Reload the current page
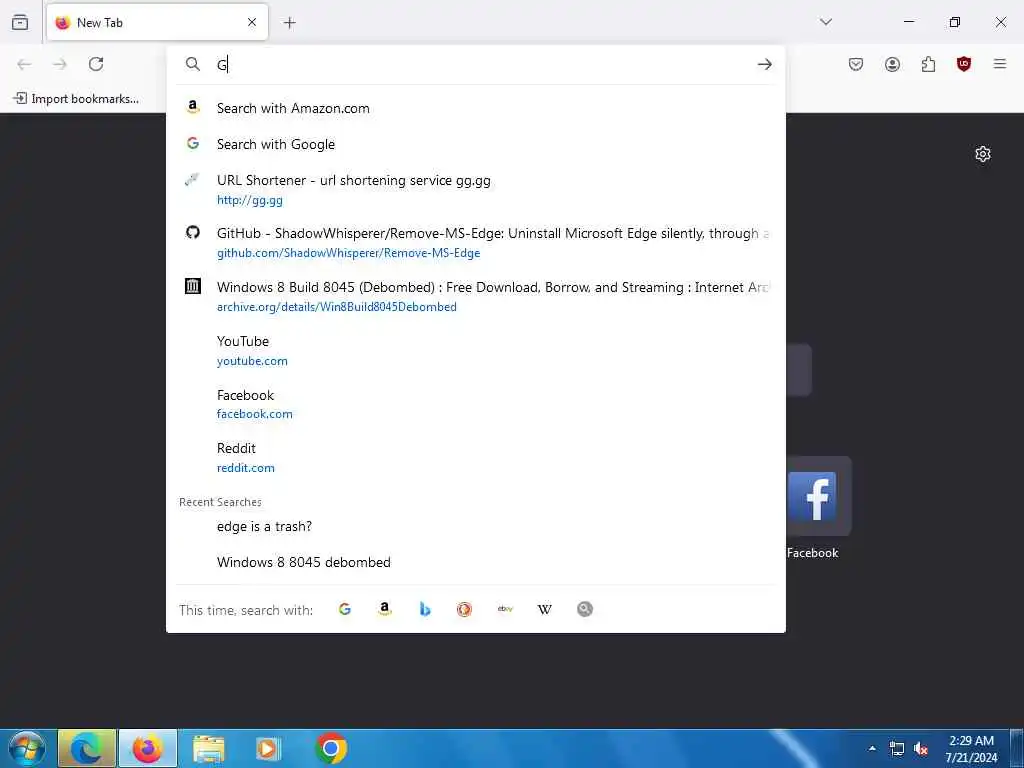1024x768 pixels. [96, 64]
